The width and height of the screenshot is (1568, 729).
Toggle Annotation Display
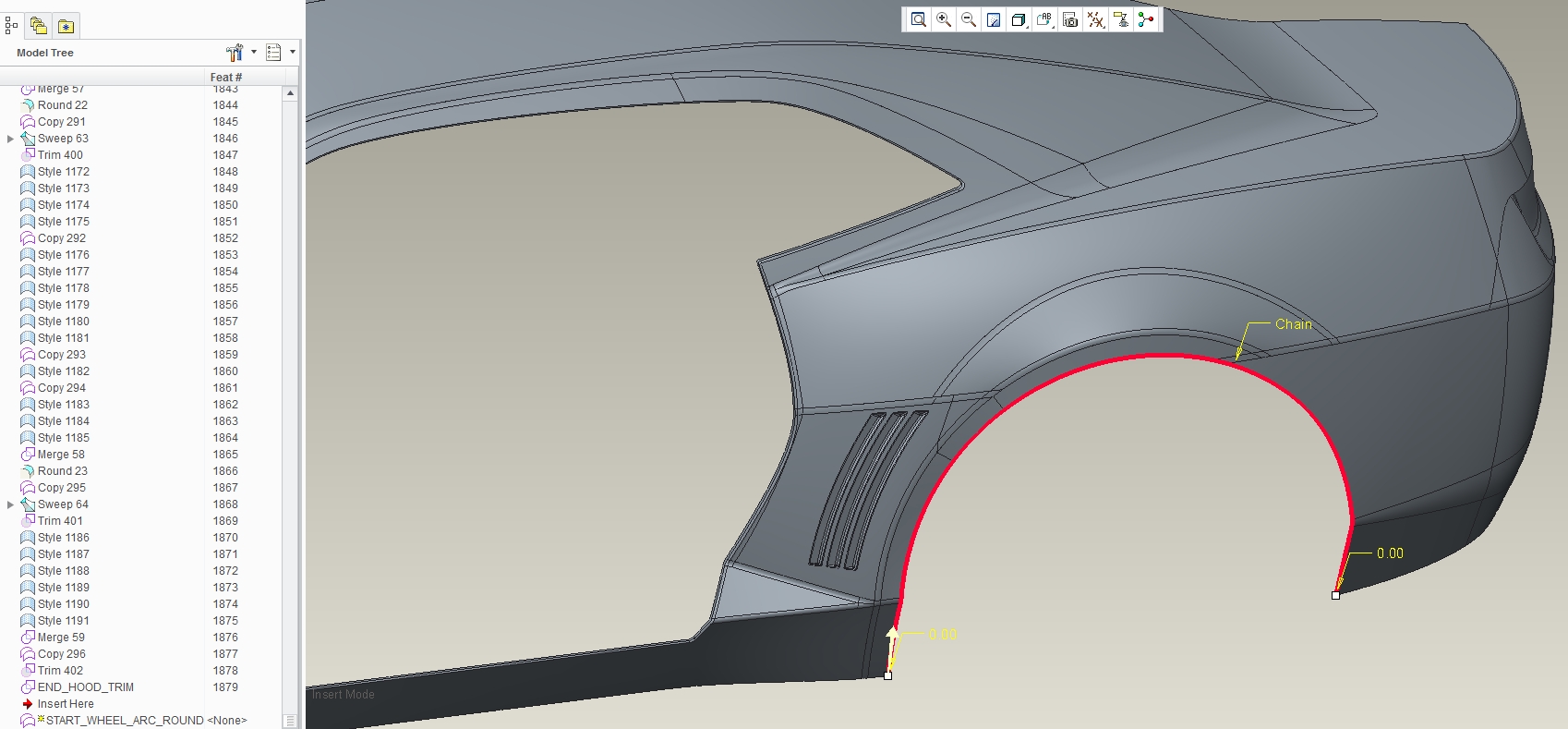pyautogui.click(x=1121, y=19)
